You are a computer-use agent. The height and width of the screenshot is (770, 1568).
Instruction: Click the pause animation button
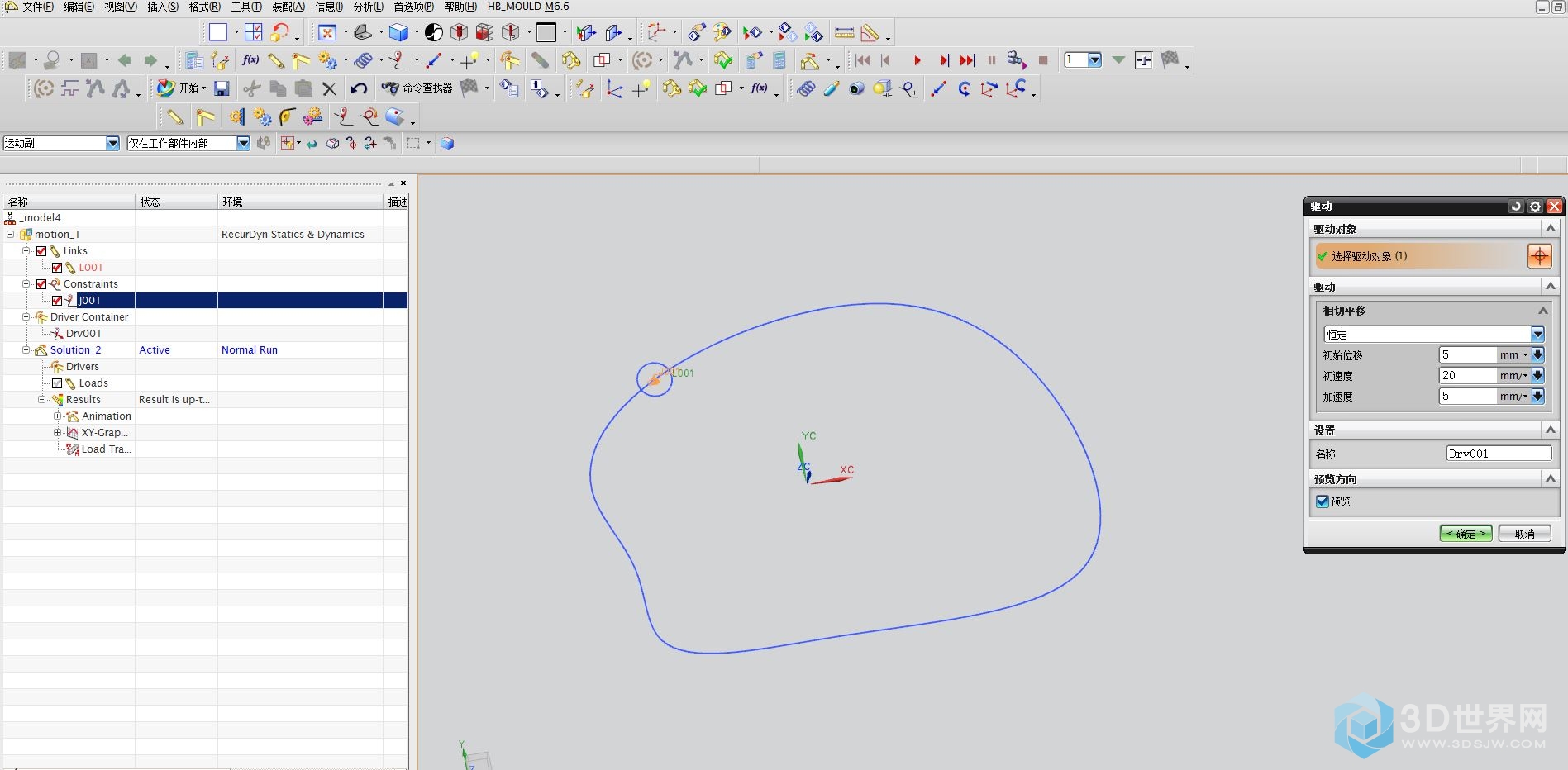[991, 60]
